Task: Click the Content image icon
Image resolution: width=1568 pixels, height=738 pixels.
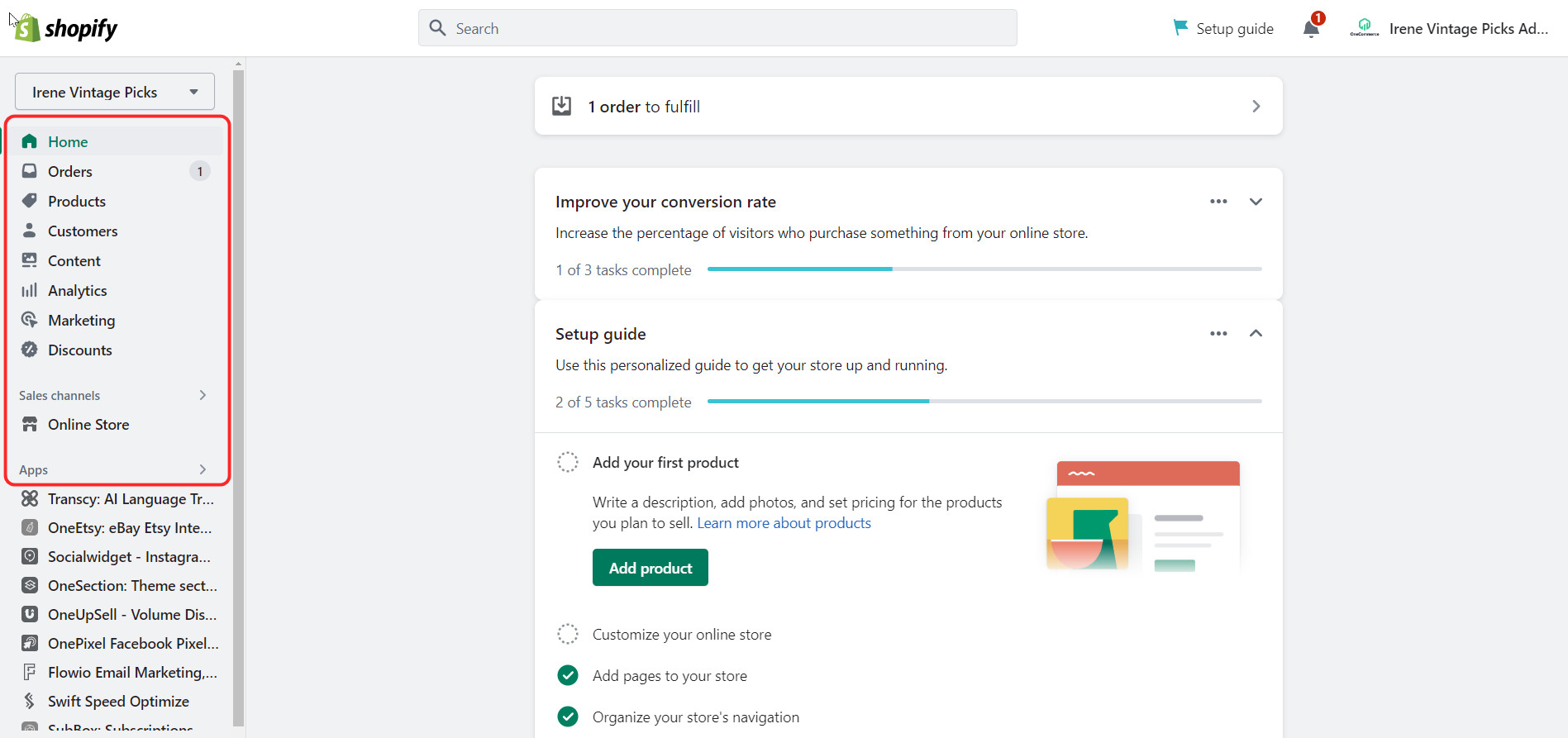Action: point(30,260)
